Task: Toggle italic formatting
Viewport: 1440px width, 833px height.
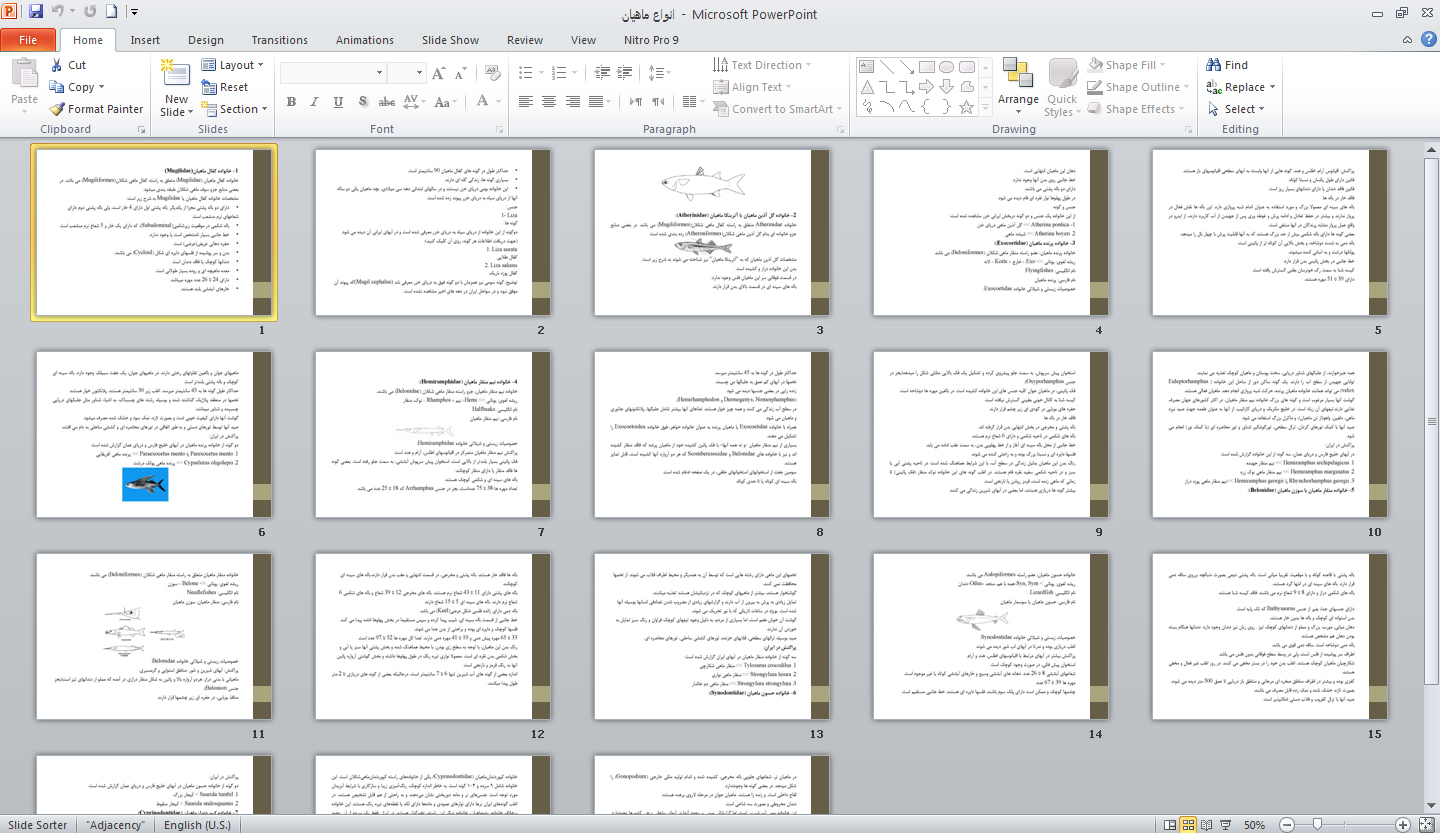Action: tap(313, 101)
